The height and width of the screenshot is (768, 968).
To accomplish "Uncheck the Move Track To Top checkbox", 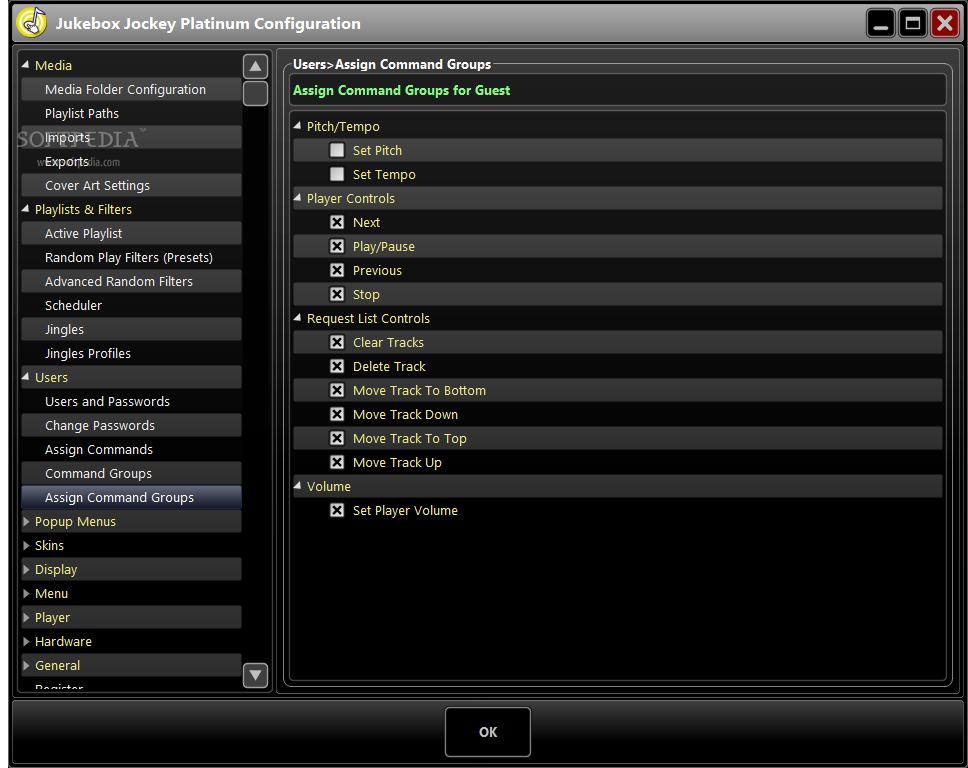I will (337, 438).
